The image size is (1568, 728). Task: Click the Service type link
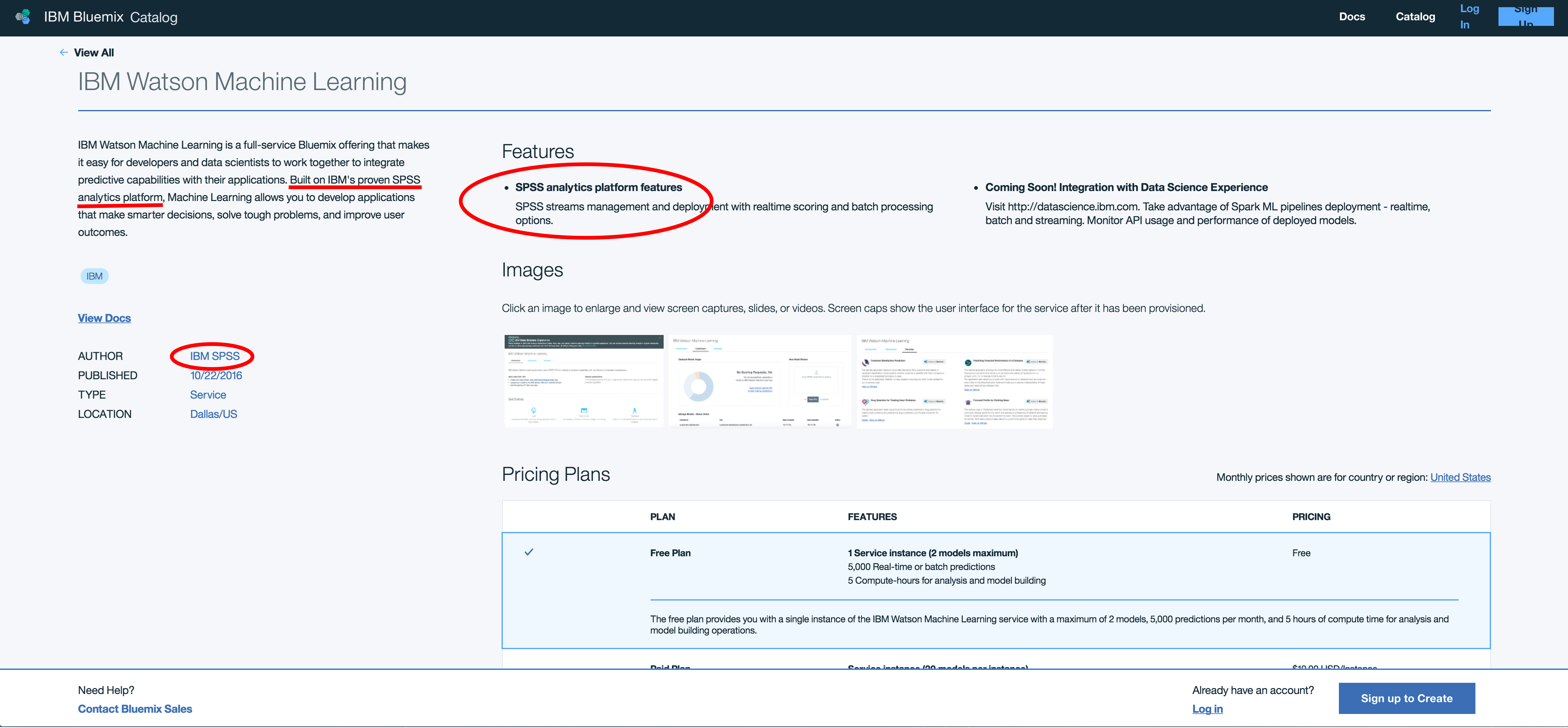click(x=208, y=395)
